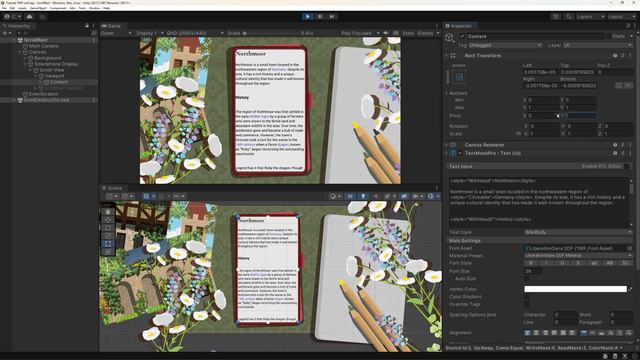Open the Layer UI dropdown
Screen dimensions: 640x360
point(598,45)
